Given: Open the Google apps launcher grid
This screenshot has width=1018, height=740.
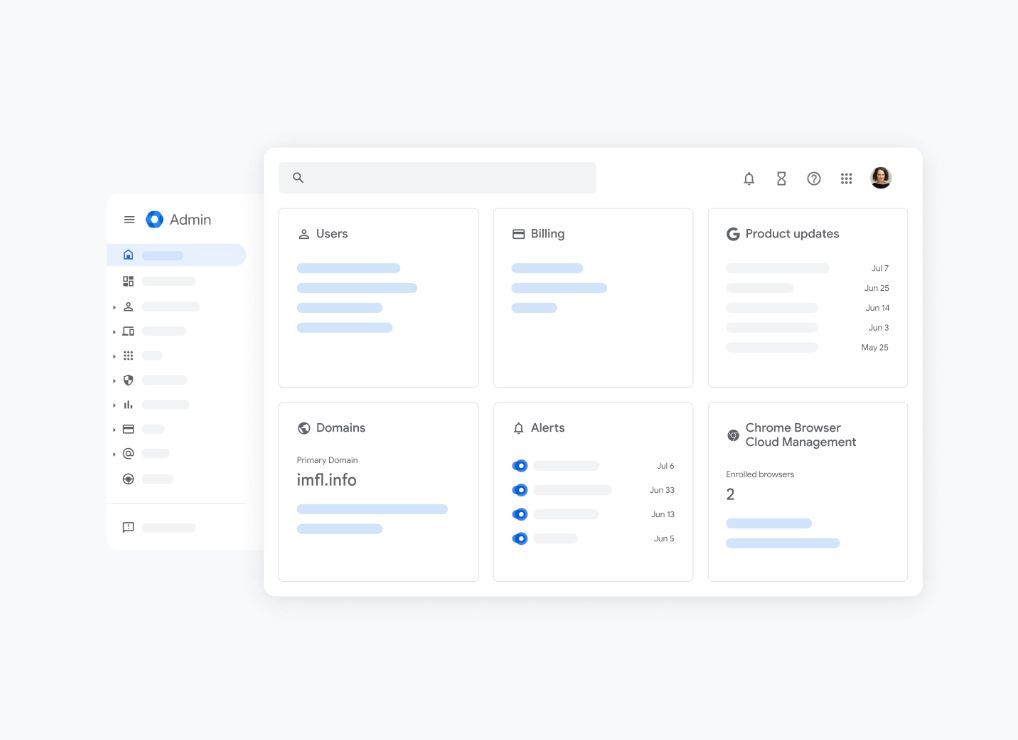Looking at the screenshot, I should pos(847,179).
